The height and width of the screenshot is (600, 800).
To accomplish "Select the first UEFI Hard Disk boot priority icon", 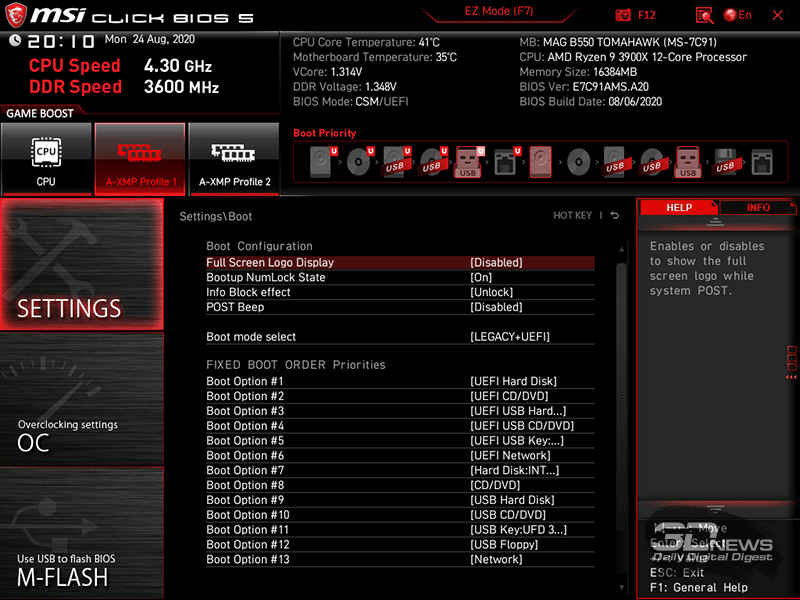I will (x=322, y=162).
